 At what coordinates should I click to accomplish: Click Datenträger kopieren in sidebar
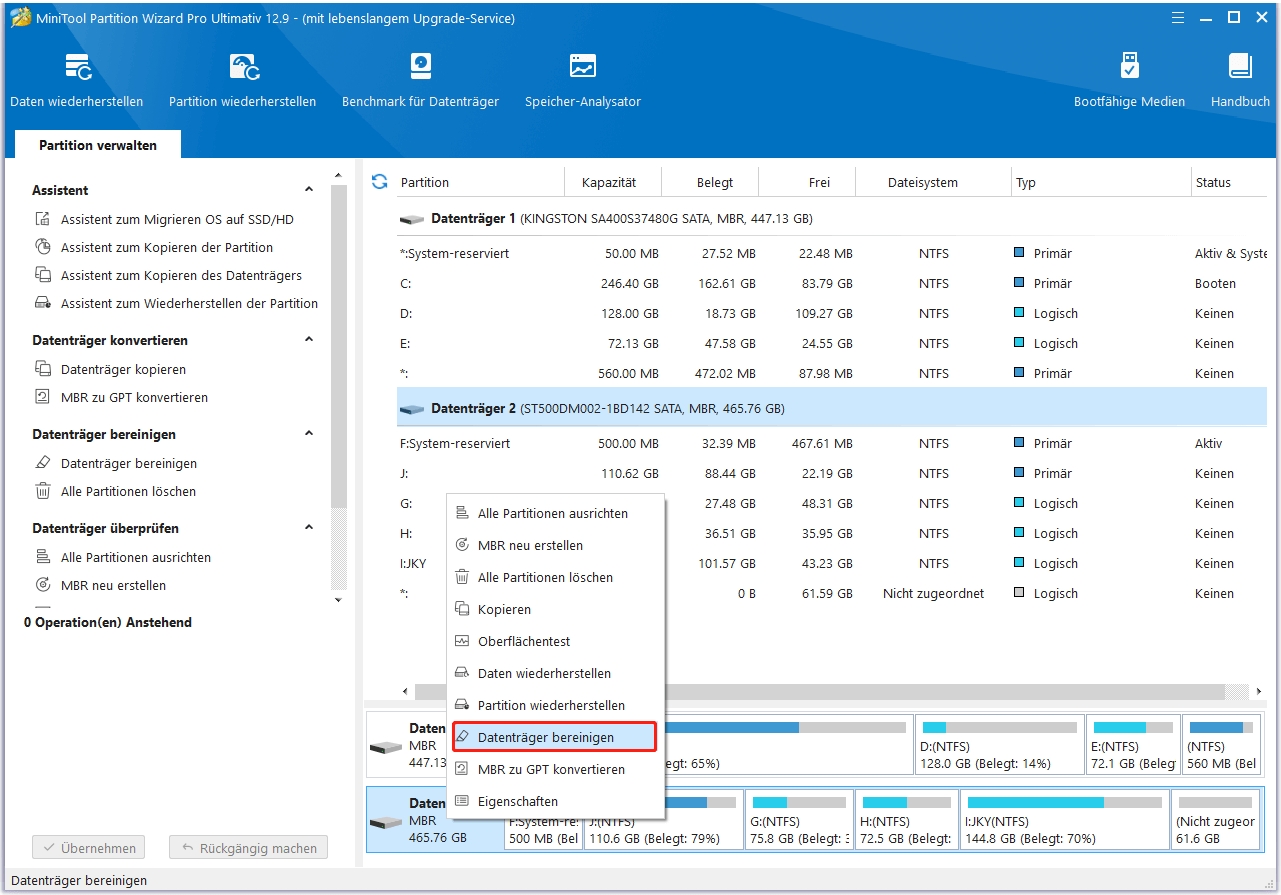click(x=123, y=370)
